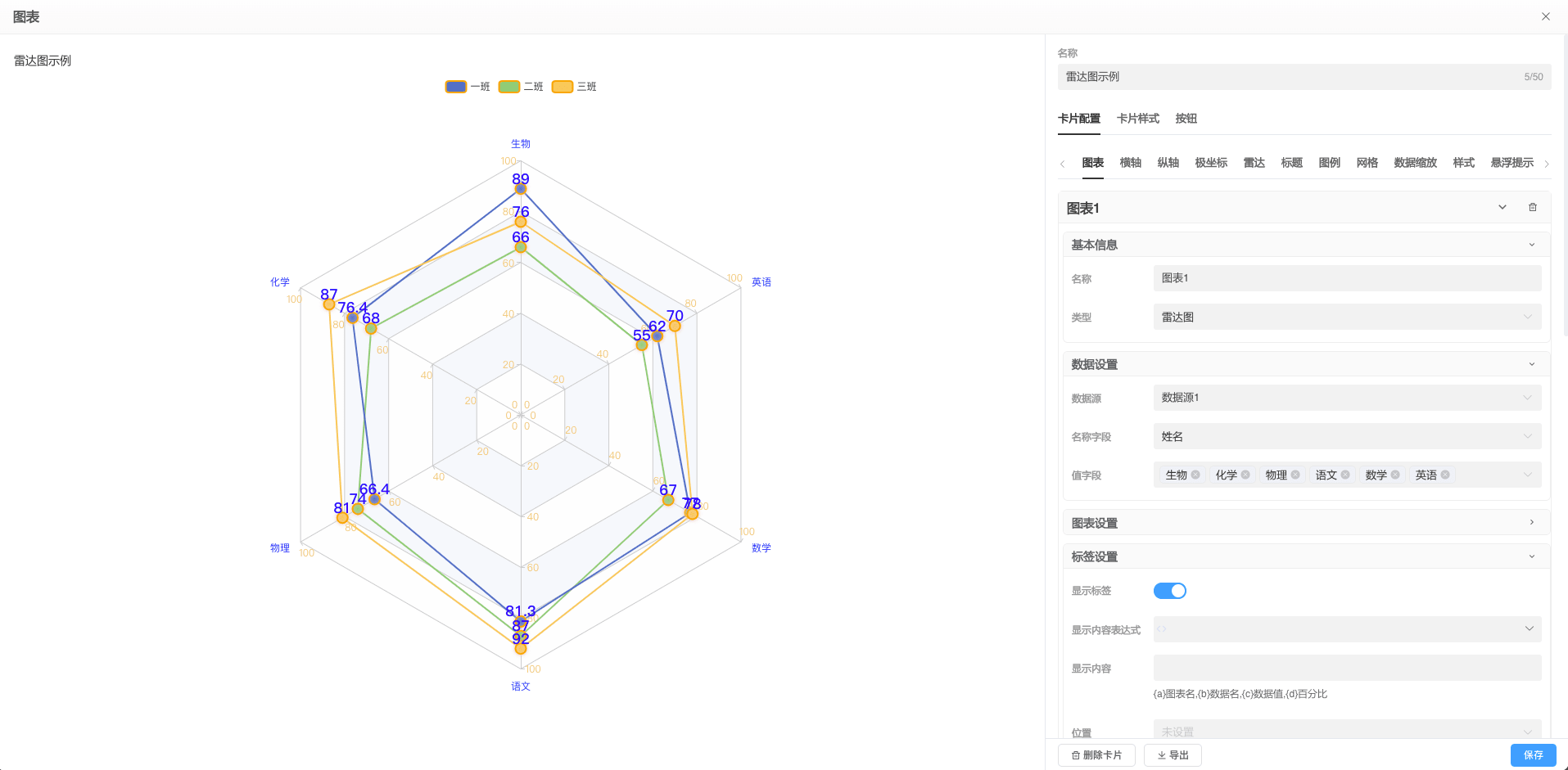Click the 保存 button

pos(1533,754)
